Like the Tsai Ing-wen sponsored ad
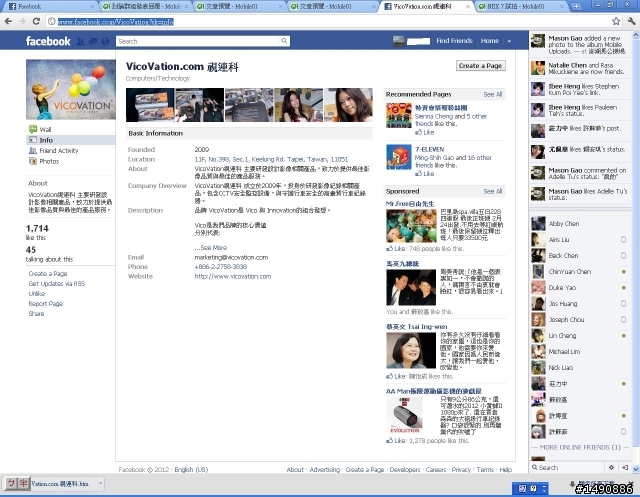 396,376
